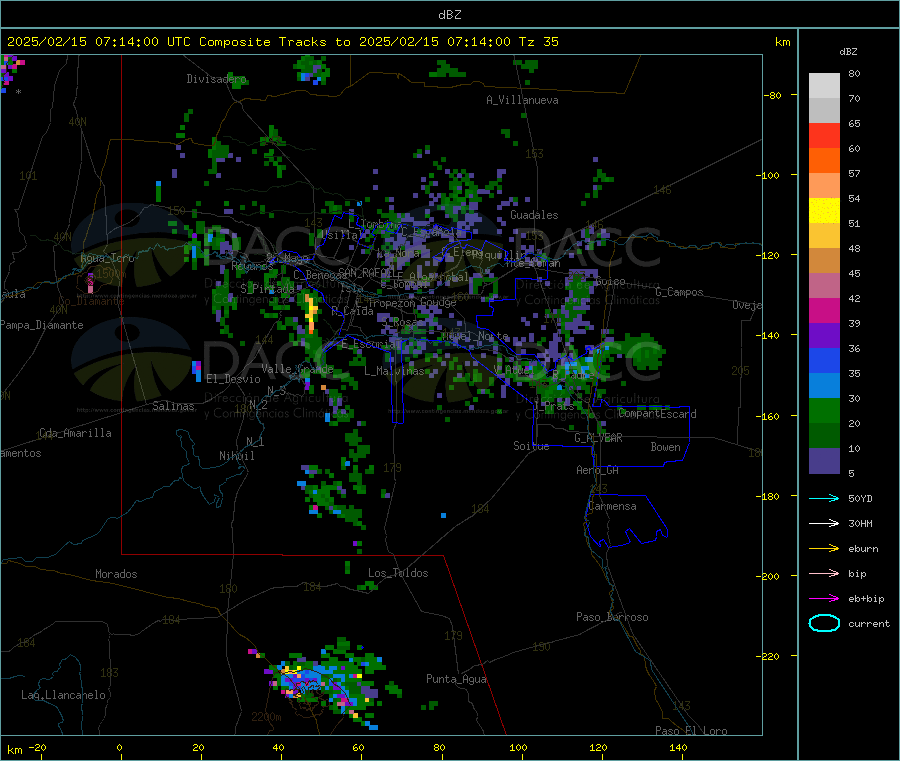Click the yellow eburn arrow in legend

coord(824,549)
